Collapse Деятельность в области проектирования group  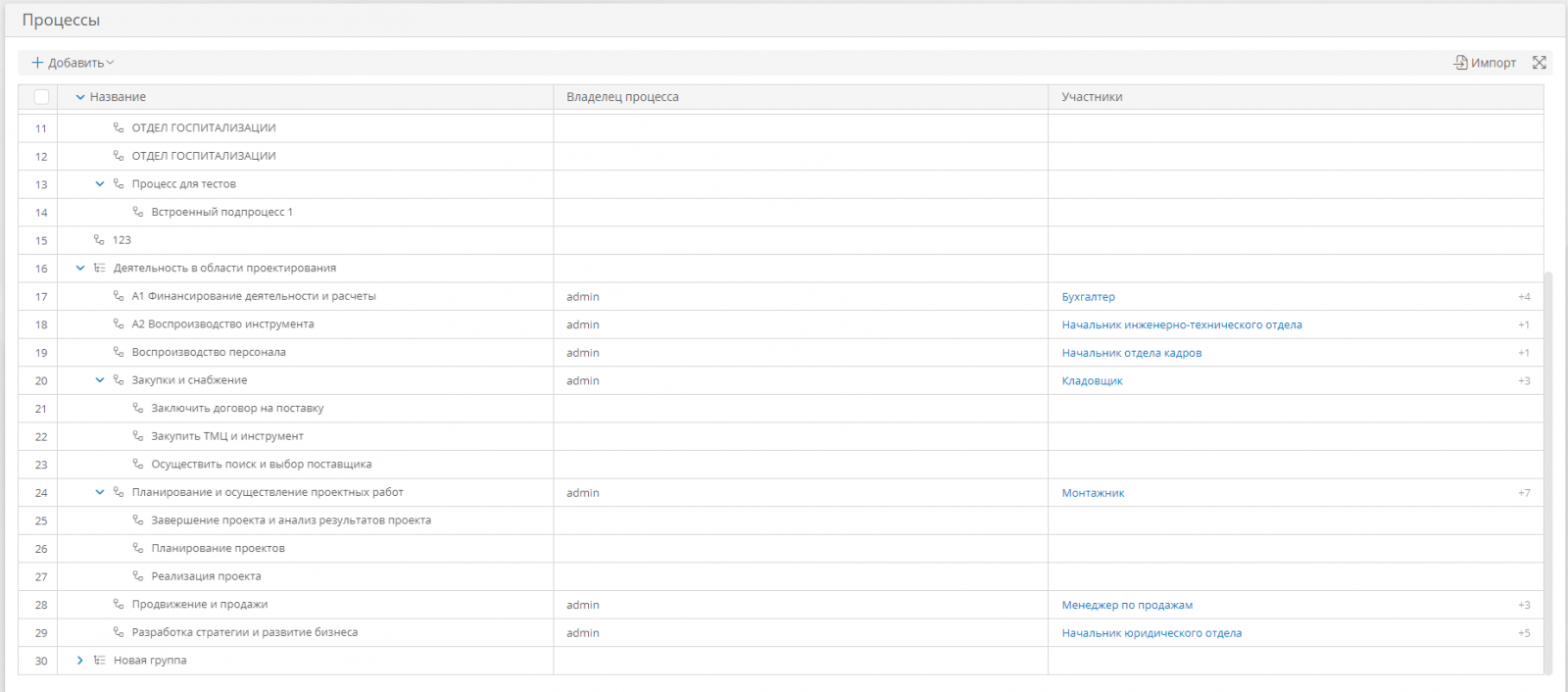(80, 268)
